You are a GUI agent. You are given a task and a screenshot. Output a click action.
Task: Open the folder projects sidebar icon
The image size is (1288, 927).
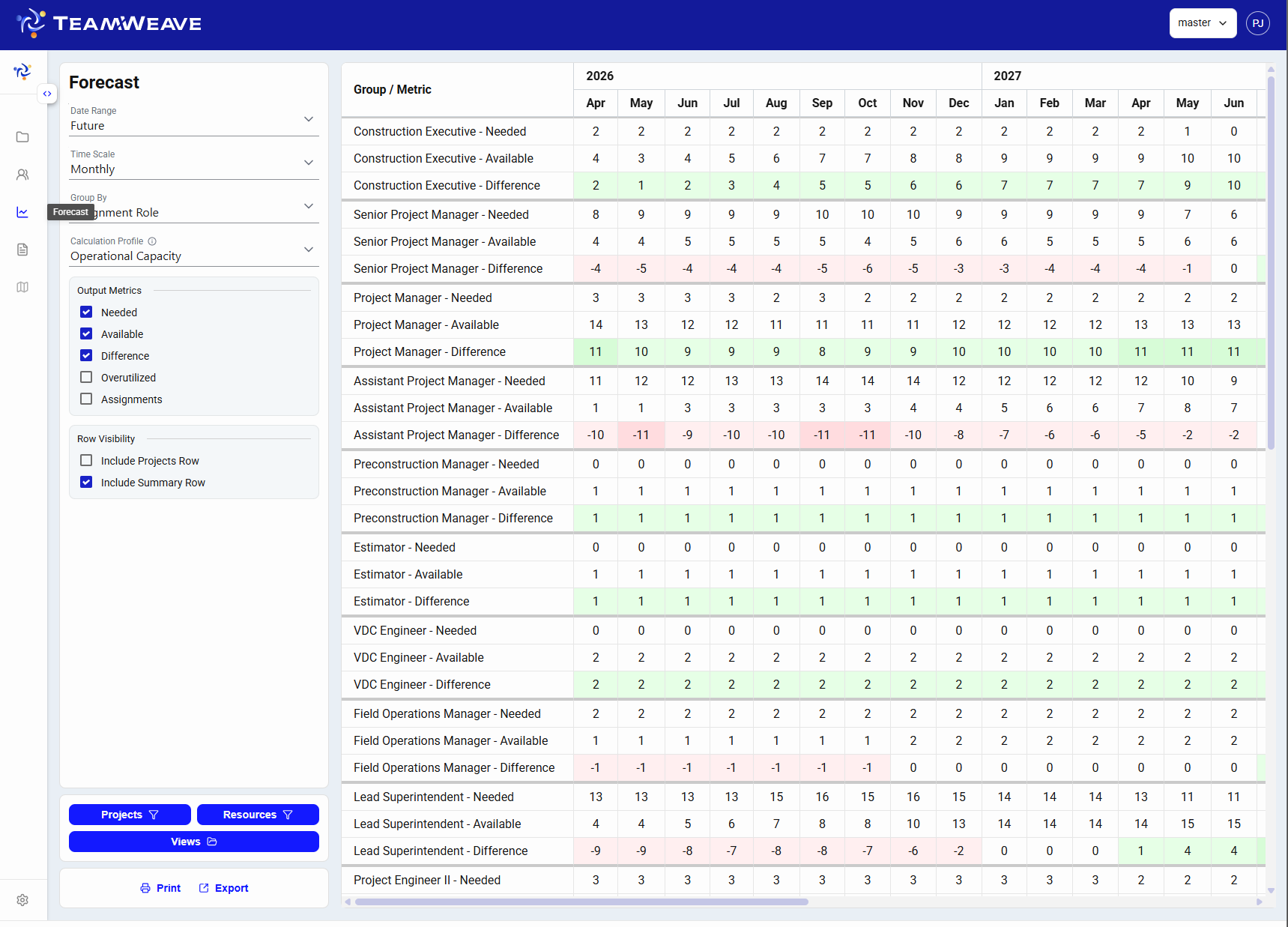pos(22,137)
